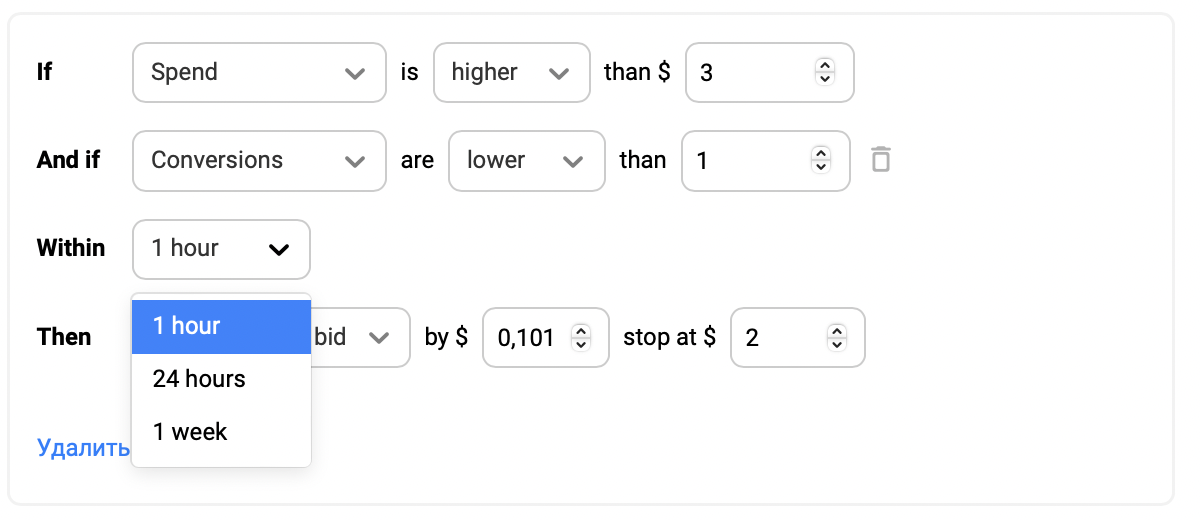This screenshot has height=520, width=1200.
Task: Choose 24 hours option
Action: coord(221,379)
